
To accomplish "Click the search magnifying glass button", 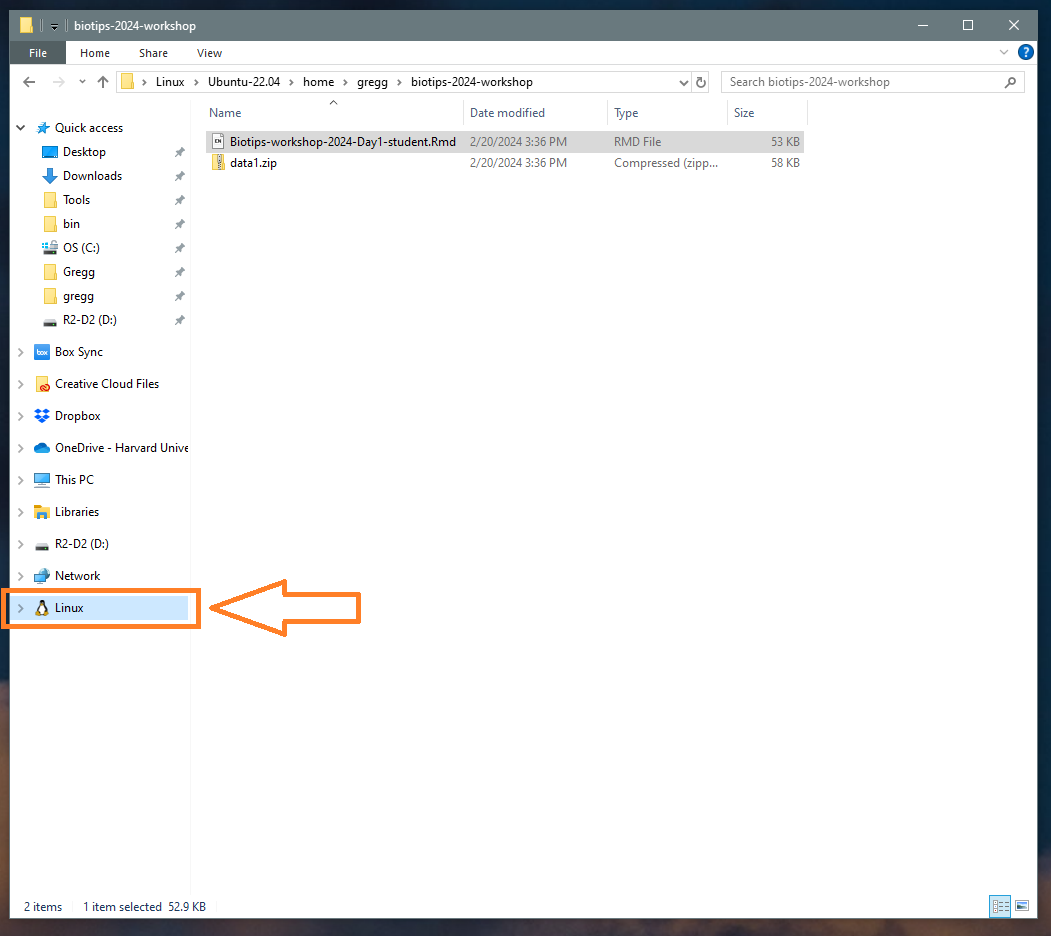I will (1010, 82).
